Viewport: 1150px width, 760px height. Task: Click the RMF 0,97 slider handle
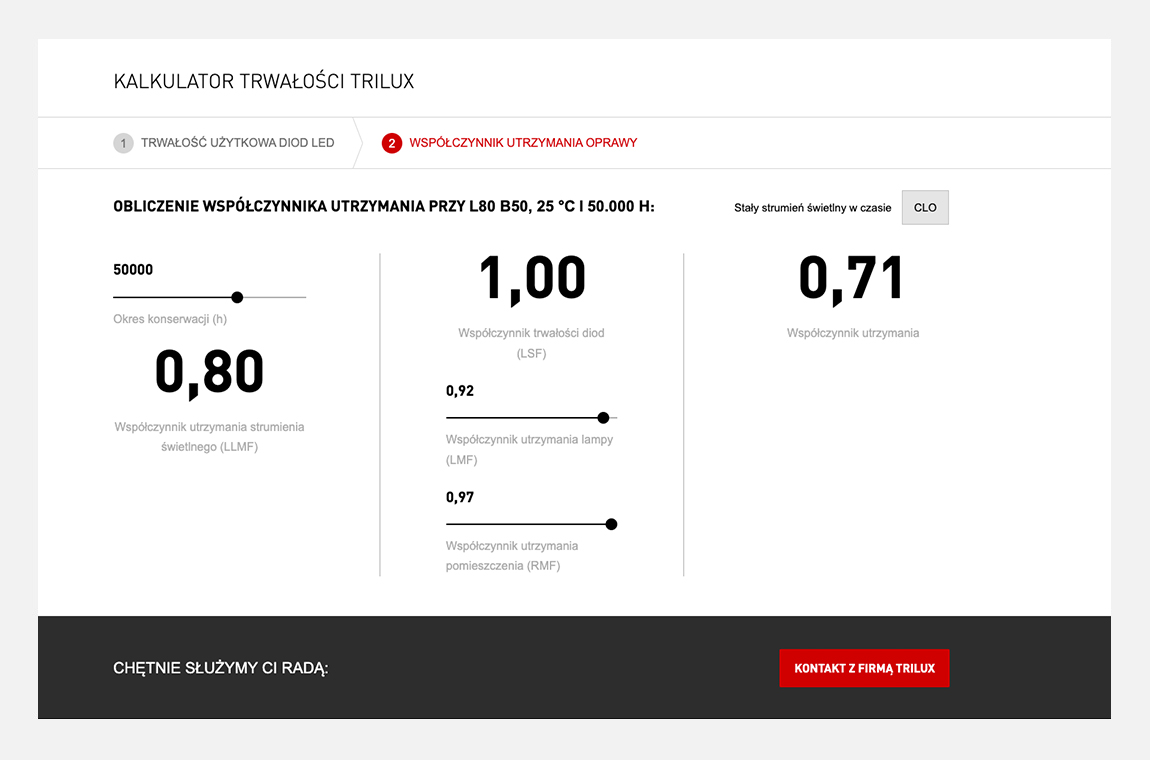611,524
